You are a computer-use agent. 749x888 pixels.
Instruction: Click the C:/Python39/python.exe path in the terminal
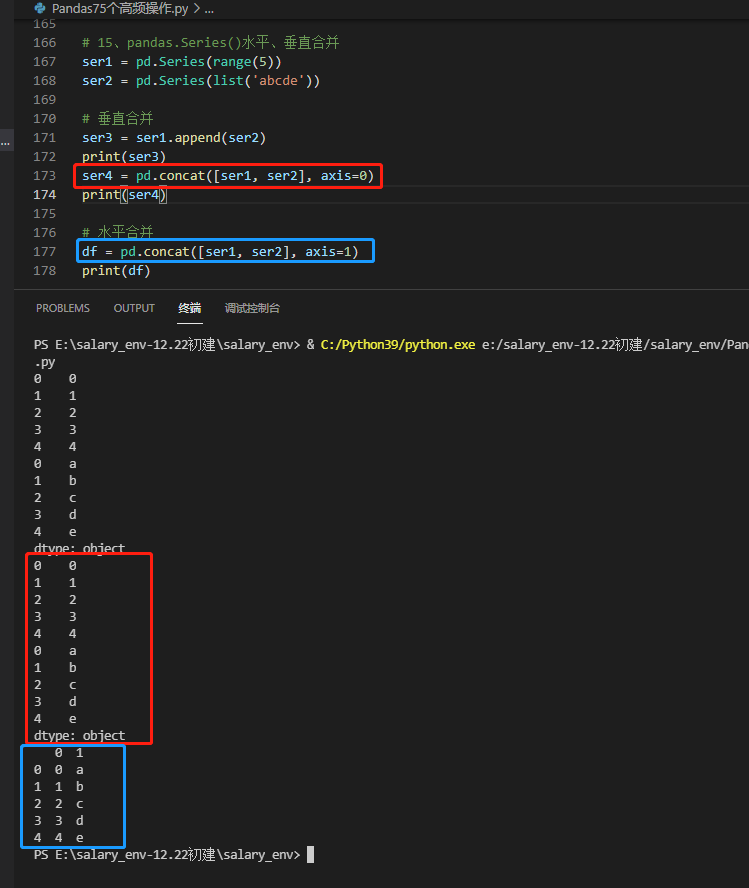pos(397,344)
